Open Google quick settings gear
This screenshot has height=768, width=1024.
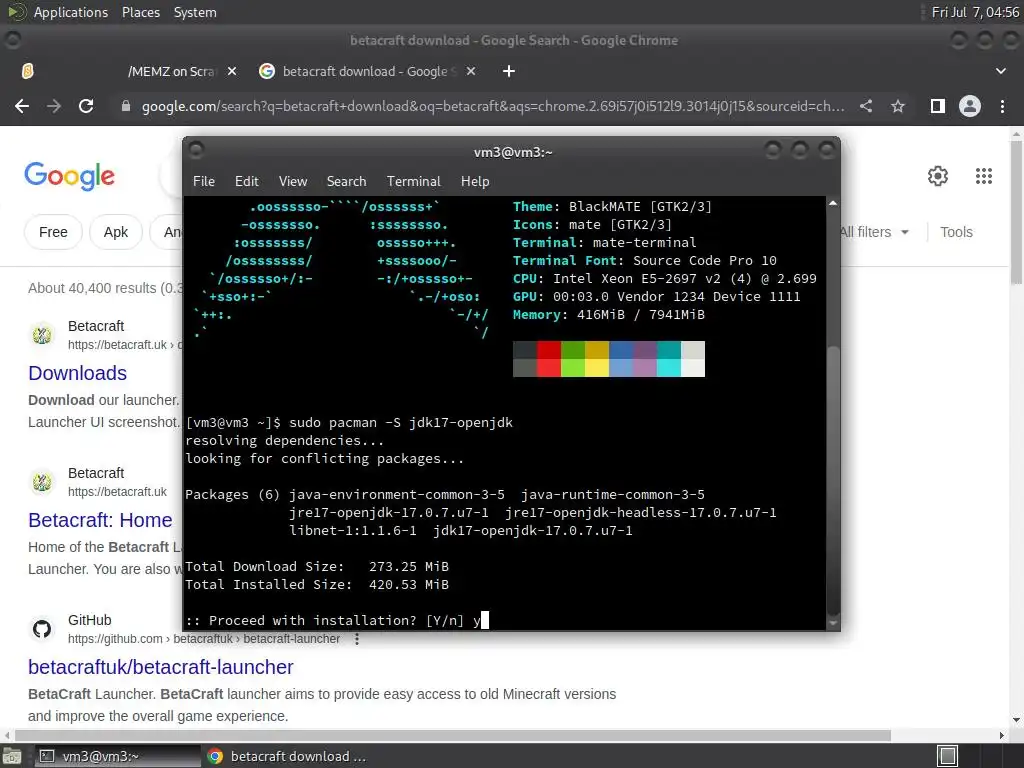(938, 176)
